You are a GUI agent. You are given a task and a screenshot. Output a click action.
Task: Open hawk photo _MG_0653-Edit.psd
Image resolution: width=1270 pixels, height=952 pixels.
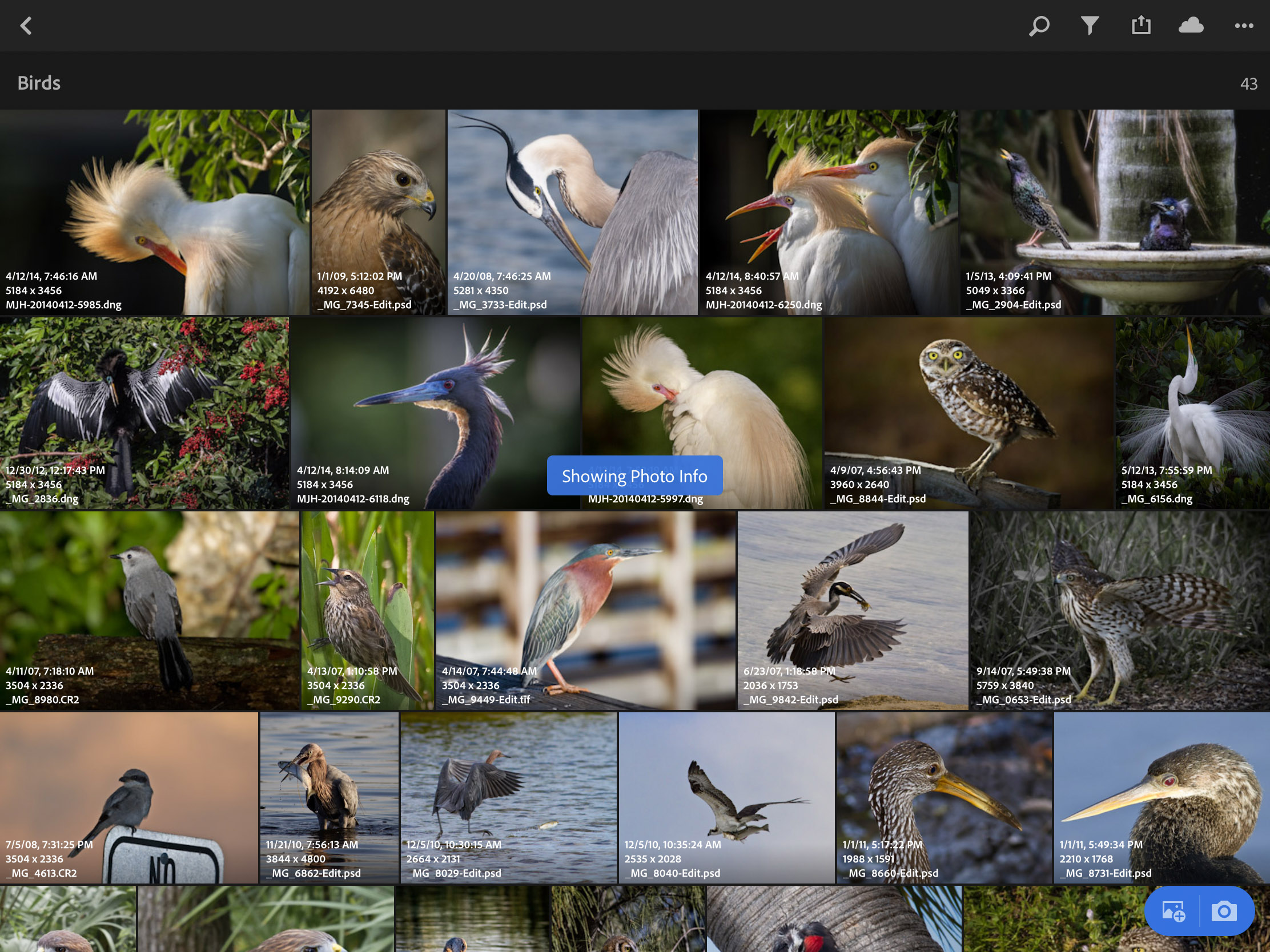[1120, 611]
